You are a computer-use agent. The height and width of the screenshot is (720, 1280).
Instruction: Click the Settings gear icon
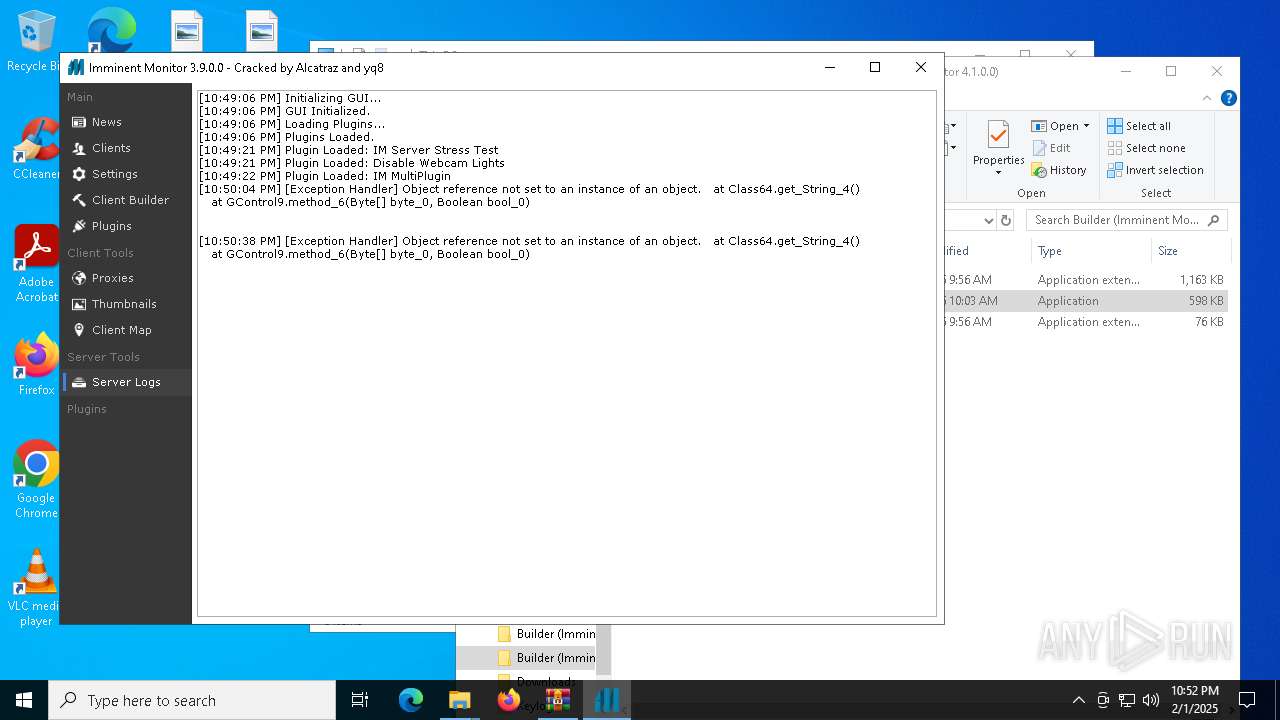[x=79, y=174]
